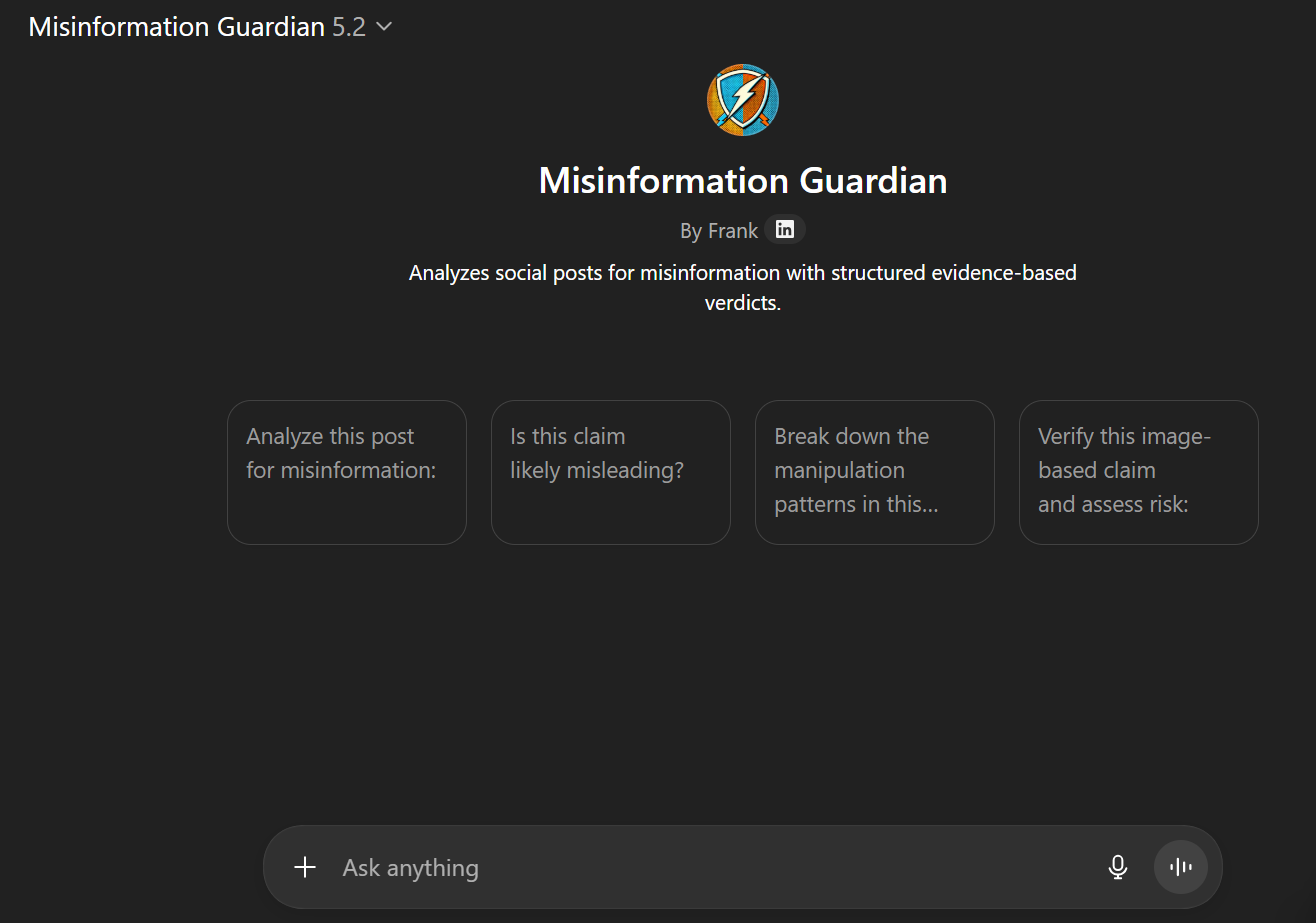Focus the "Ask anything" input field

pyautogui.click(x=600, y=867)
